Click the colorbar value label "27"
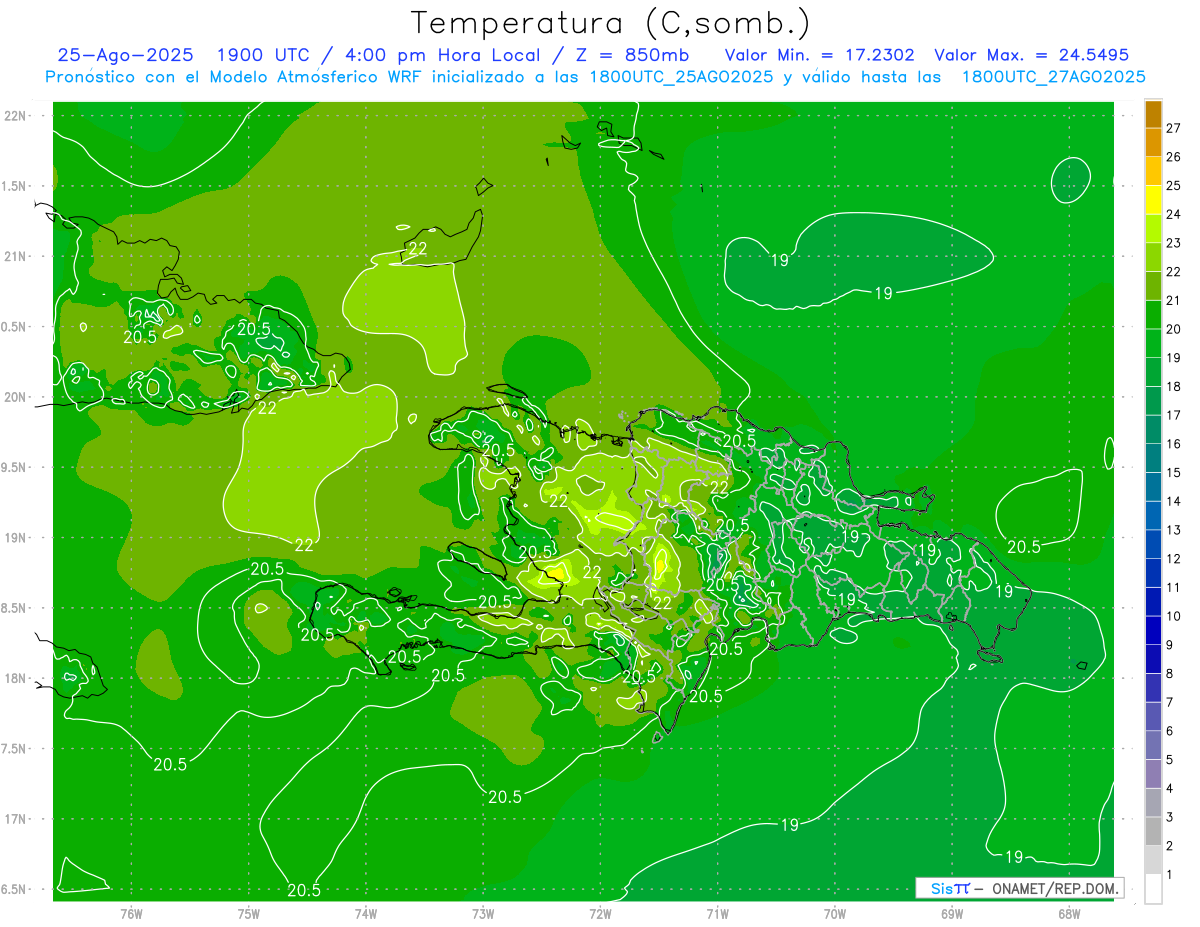This screenshot has height=927, width=1200. (x=1174, y=128)
